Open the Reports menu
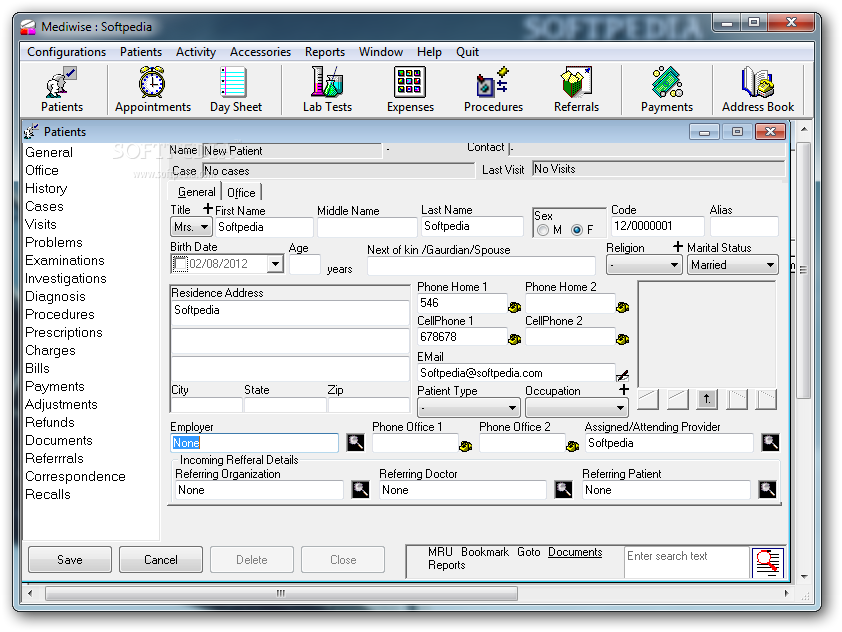842x632 pixels. coord(325,52)
